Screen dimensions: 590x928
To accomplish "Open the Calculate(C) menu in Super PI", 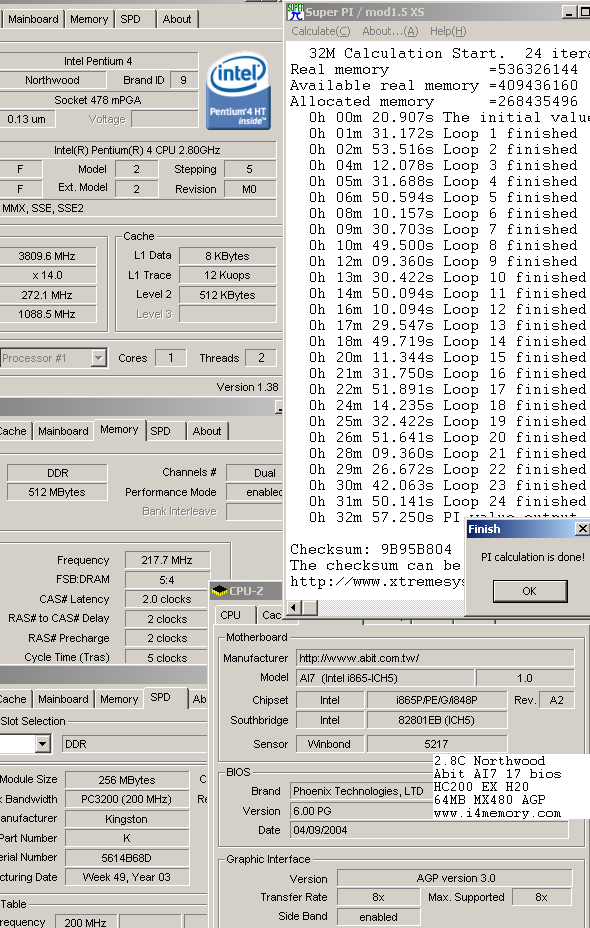I will 321,31.
